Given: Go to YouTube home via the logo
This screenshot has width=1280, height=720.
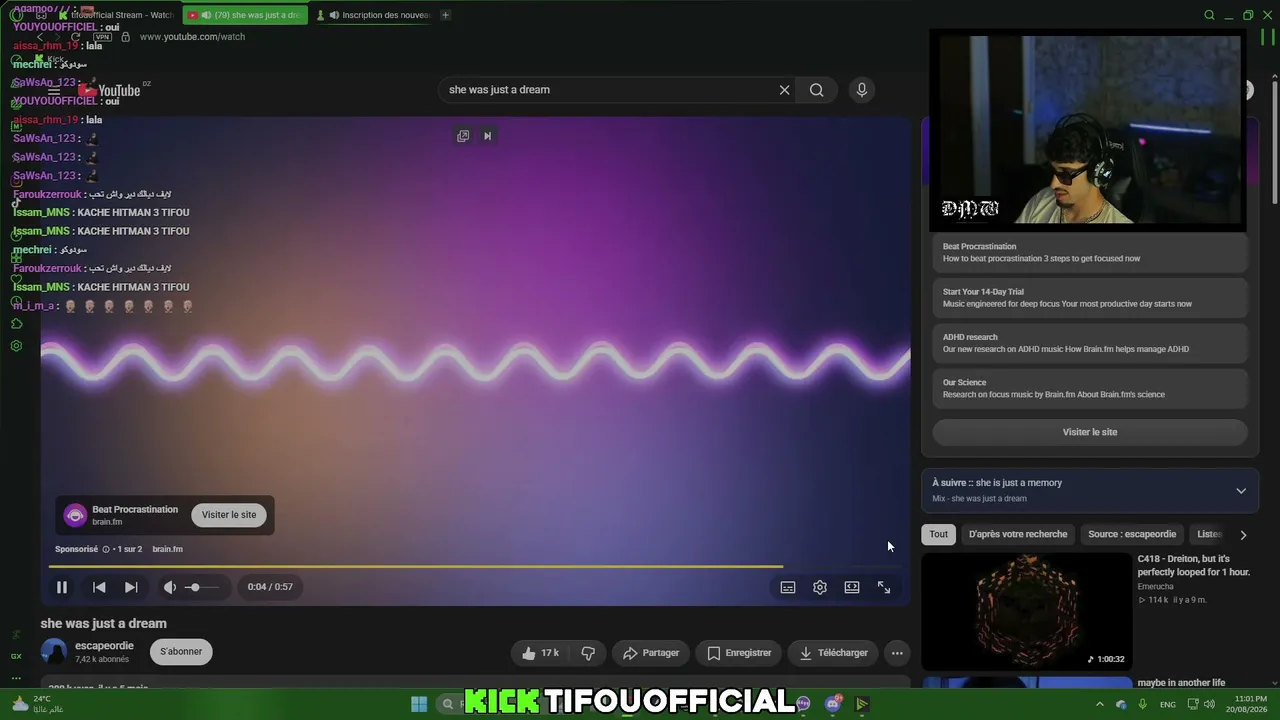Looking at the screenshot, I should (x=110, y=91).
